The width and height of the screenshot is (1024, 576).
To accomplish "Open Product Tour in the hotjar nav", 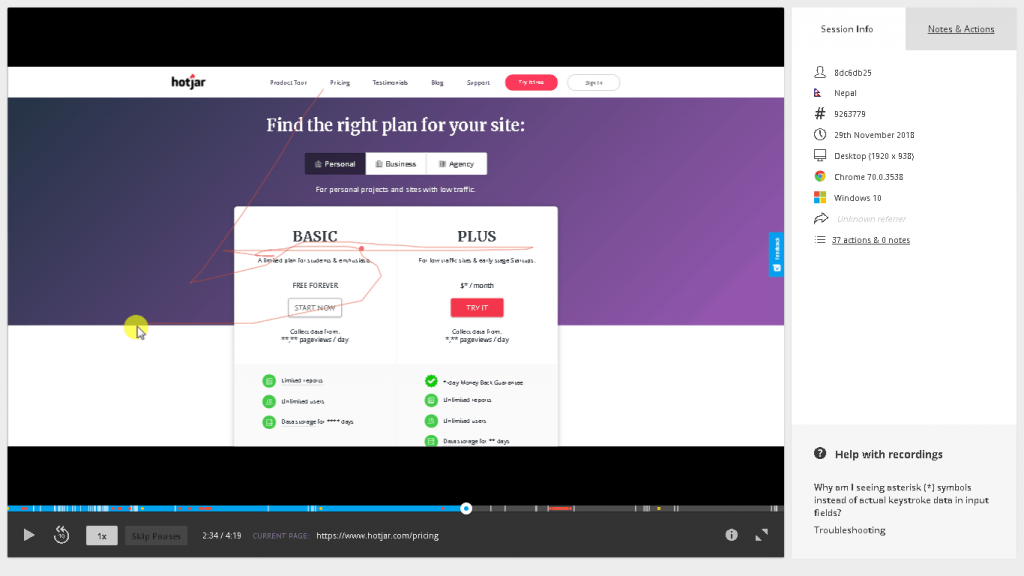I will point(288,82).
